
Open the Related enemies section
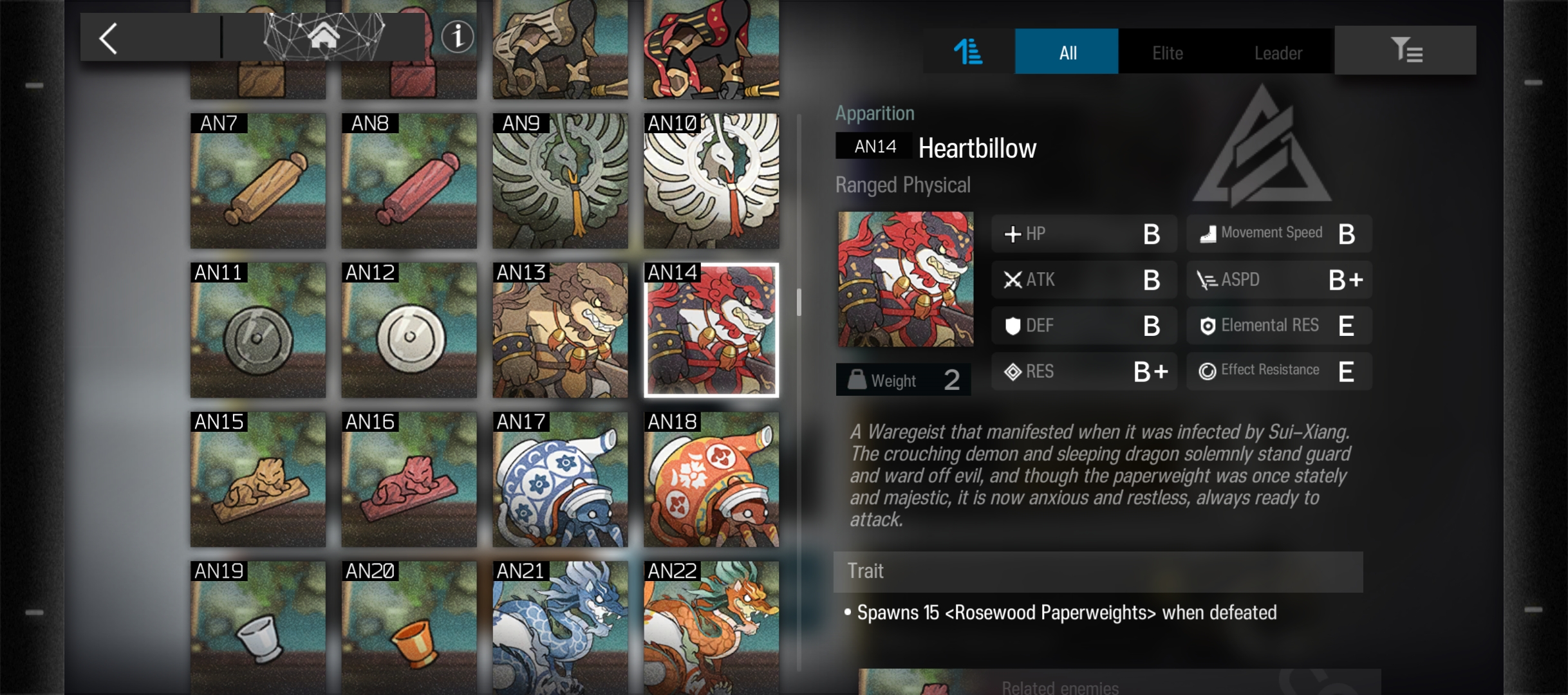[1120, 682]
